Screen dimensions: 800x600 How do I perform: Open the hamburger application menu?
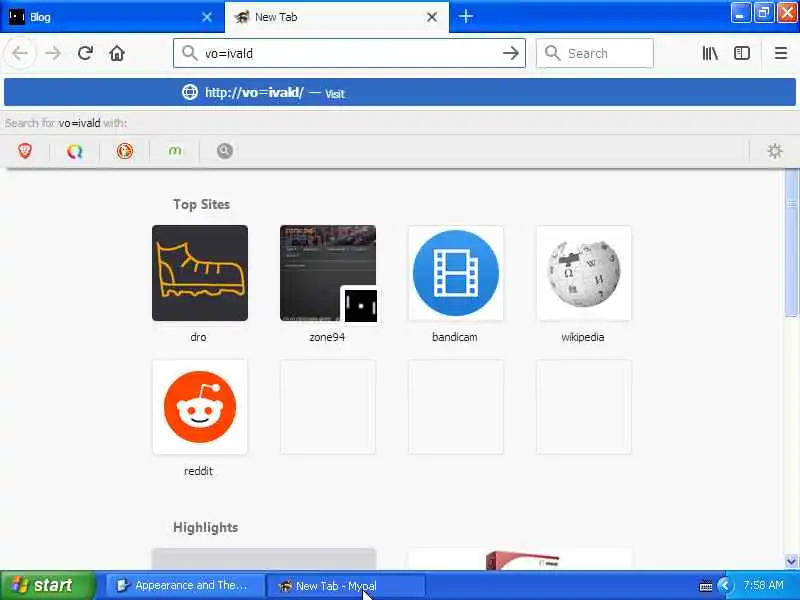tap(781, 53)
